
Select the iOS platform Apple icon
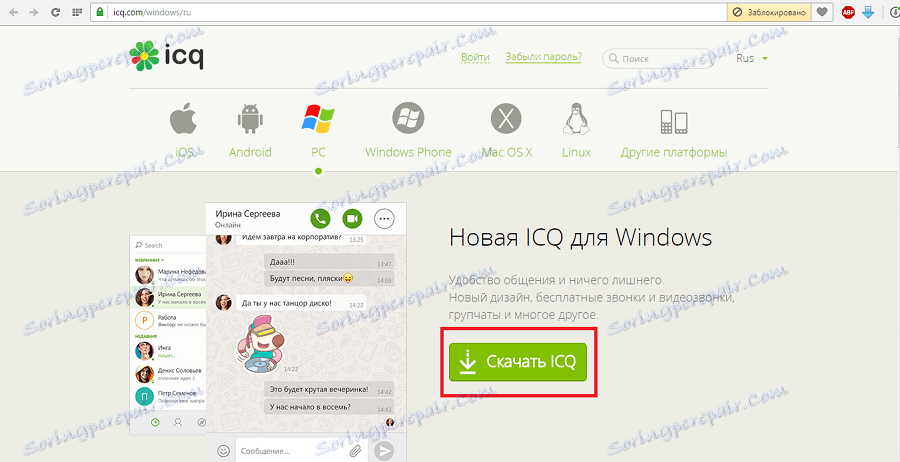tap(184, 119)
